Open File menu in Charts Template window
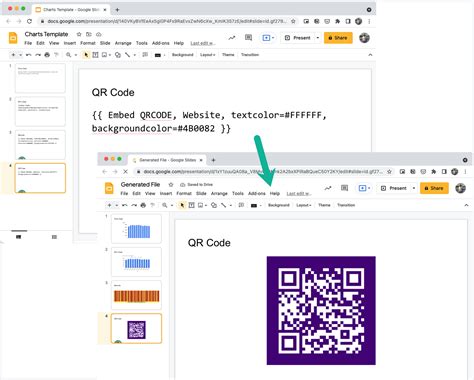The width and height of the screenshot is (474, 380). tap(28, 43)
